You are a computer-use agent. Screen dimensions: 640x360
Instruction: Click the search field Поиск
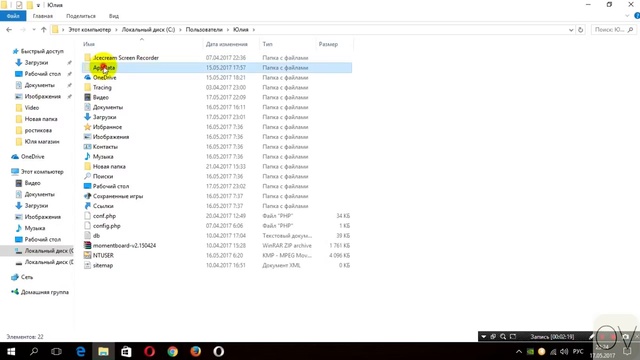613,29
